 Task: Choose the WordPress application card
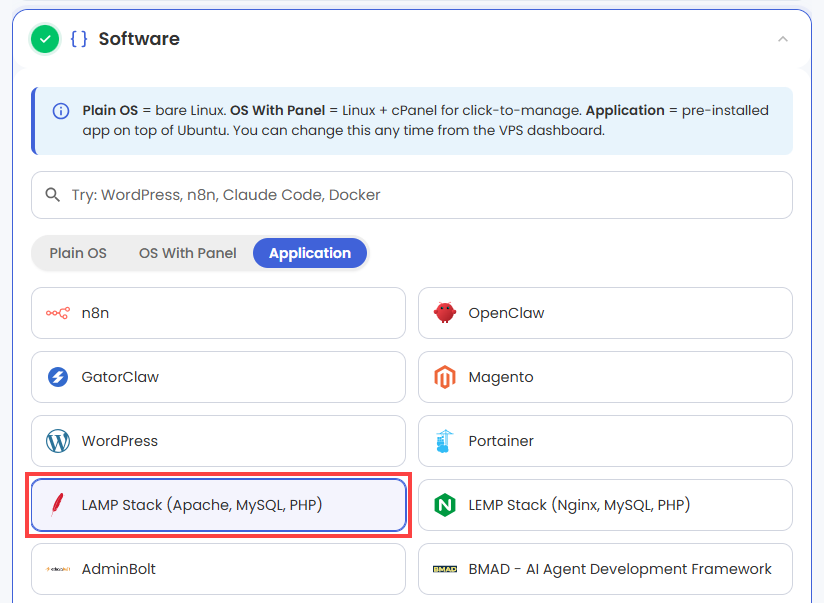[x=218, y=441]
